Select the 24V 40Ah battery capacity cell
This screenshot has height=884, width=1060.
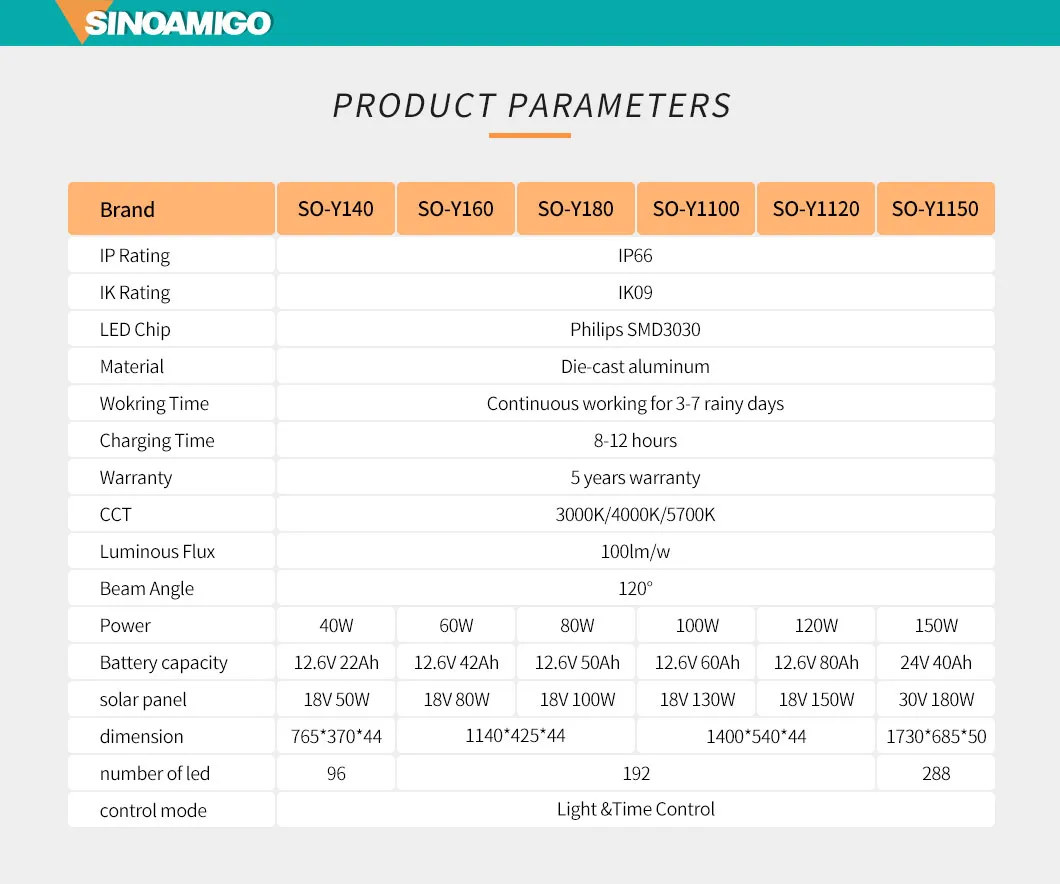click(936, 662)
